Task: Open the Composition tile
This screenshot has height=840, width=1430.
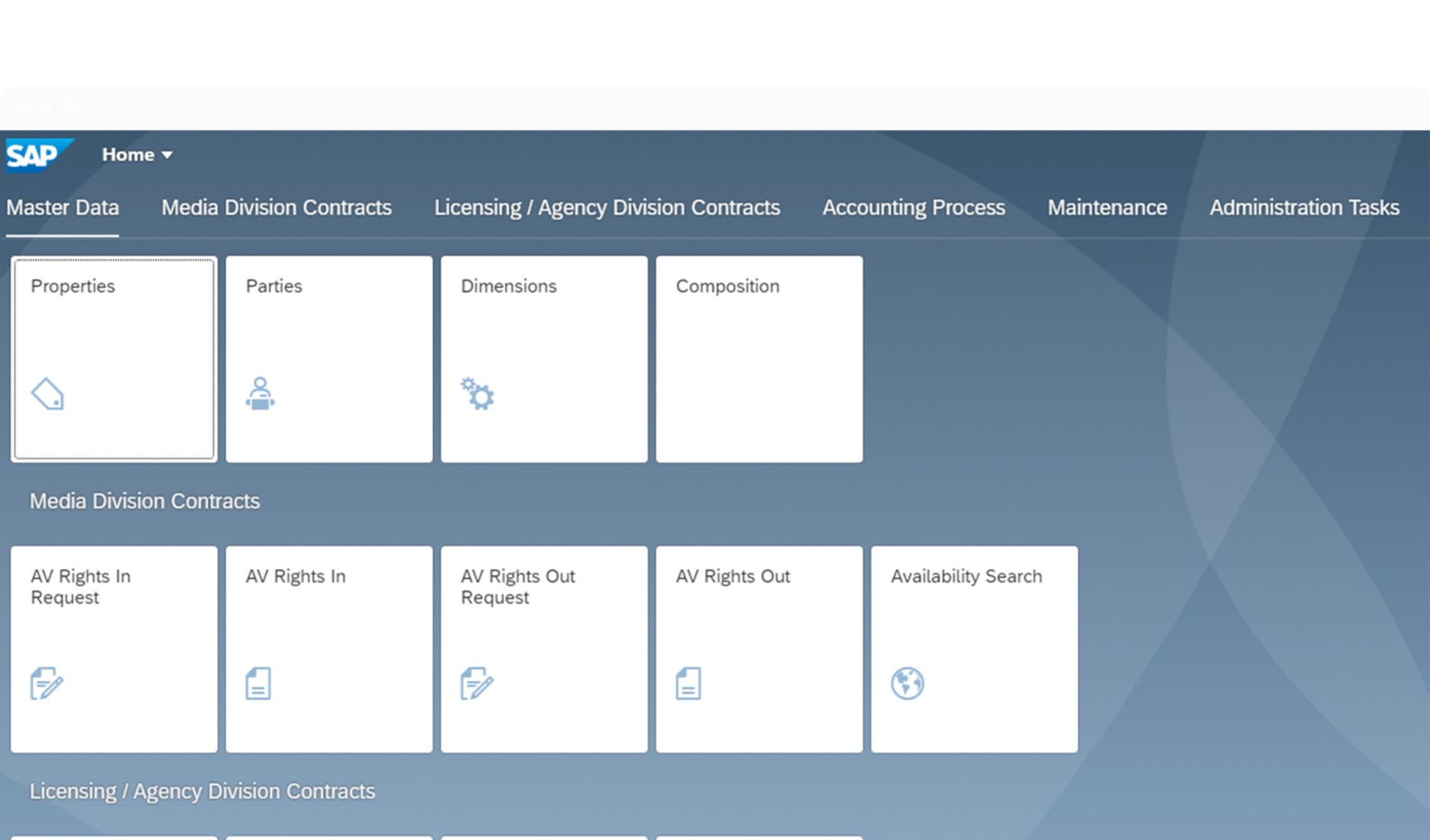Action: click(x=759, y=359)
